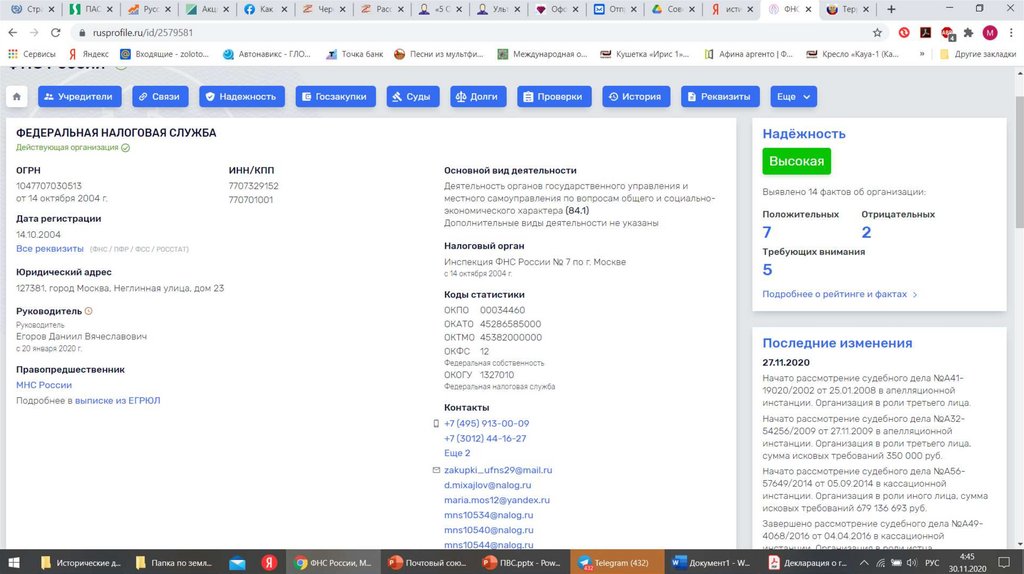
Task: Open the Связи section
Action: 160,97
